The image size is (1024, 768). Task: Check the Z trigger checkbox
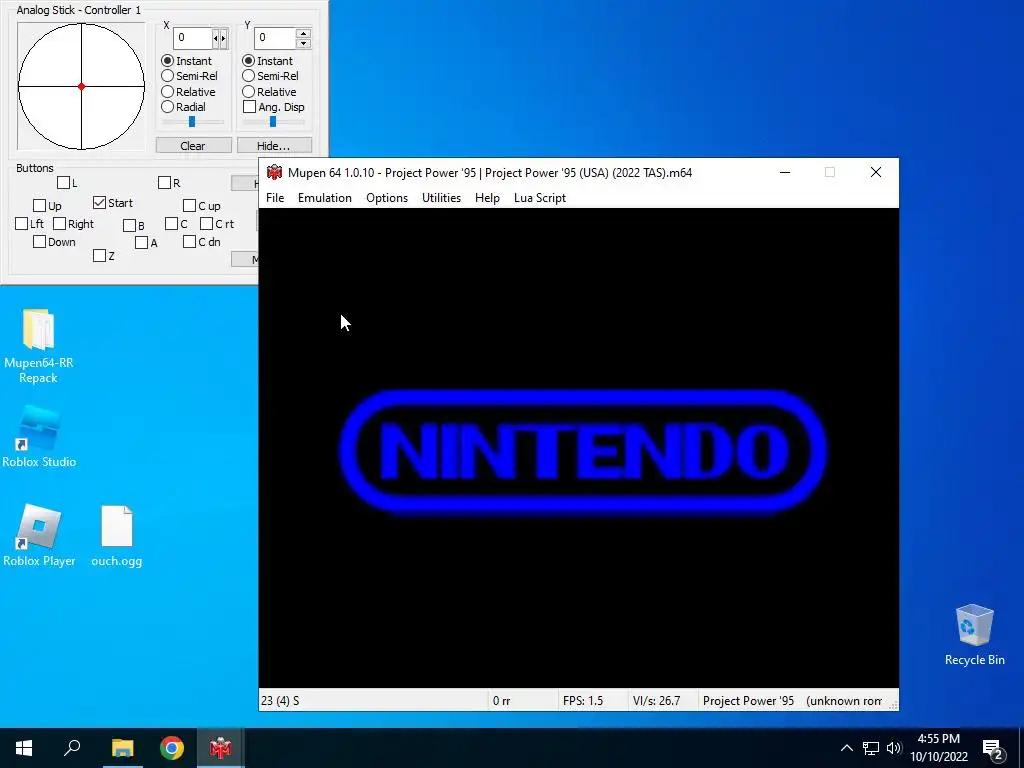[99, 256]
